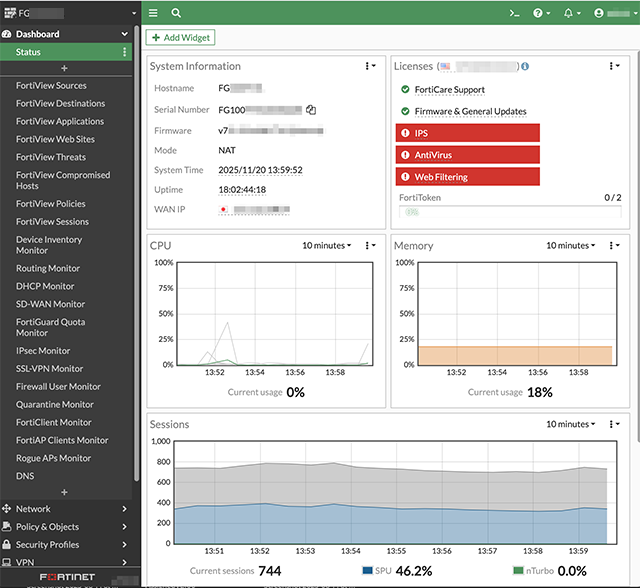
Task: Open the CPU 10 minutes time range dropdown
Action: click(x=327, y=245)
